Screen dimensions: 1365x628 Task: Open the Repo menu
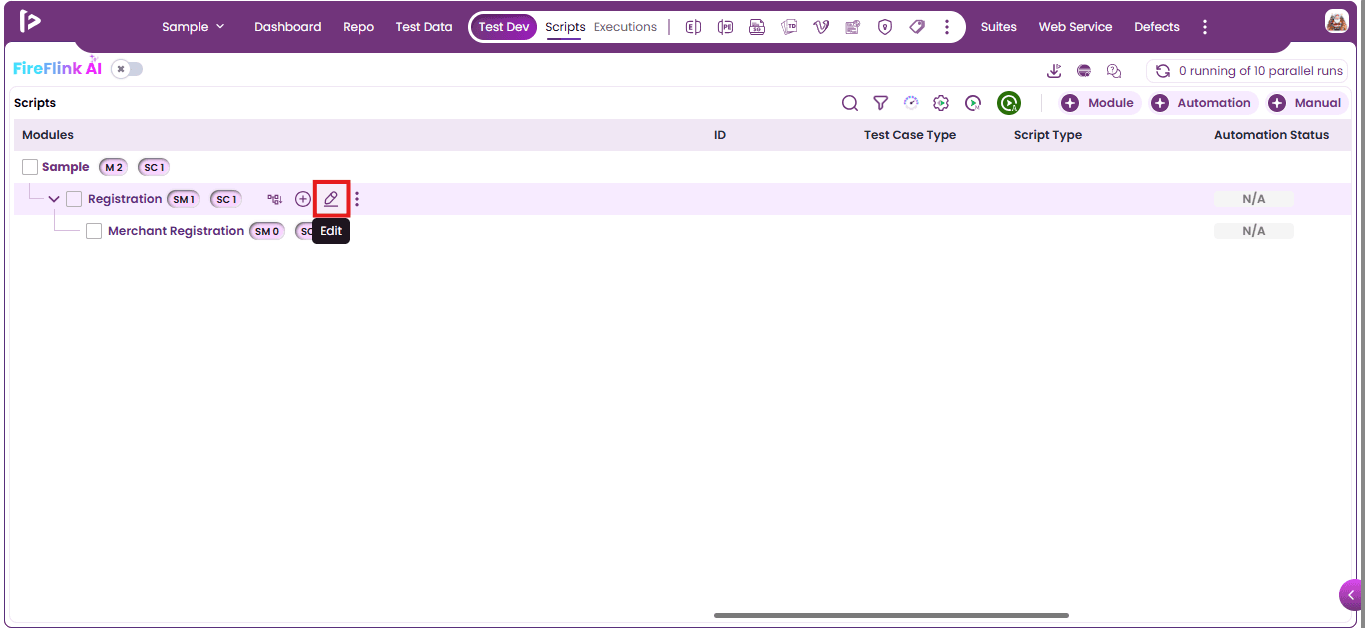tap(358, 27)
